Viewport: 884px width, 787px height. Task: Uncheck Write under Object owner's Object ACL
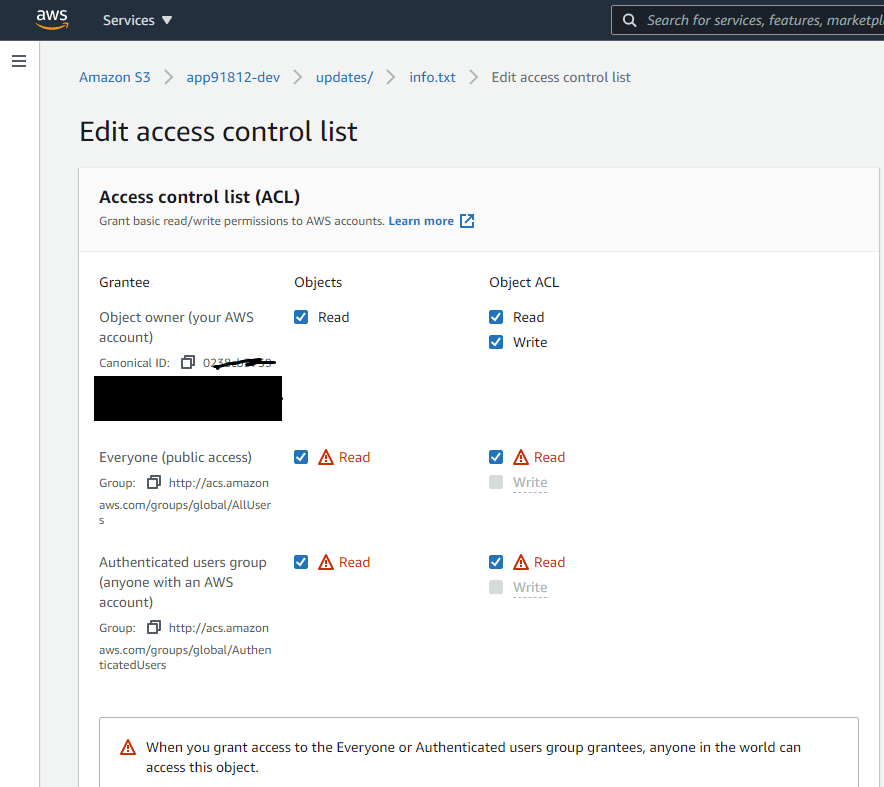496,342
